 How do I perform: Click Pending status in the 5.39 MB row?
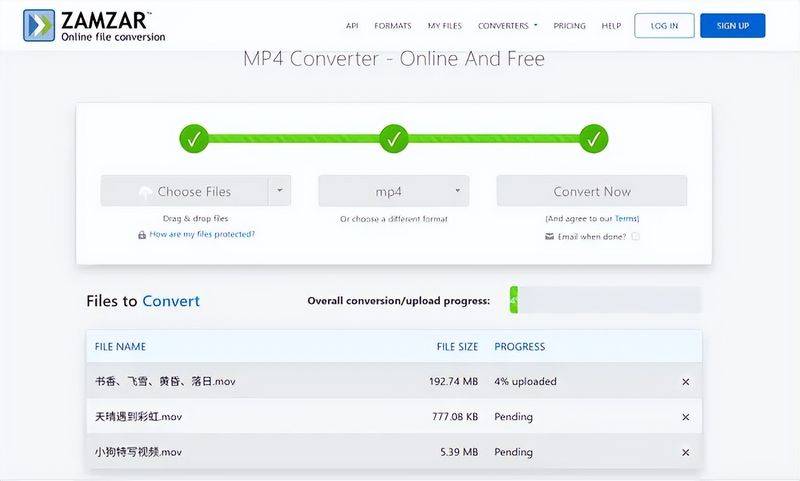[513, 452]
